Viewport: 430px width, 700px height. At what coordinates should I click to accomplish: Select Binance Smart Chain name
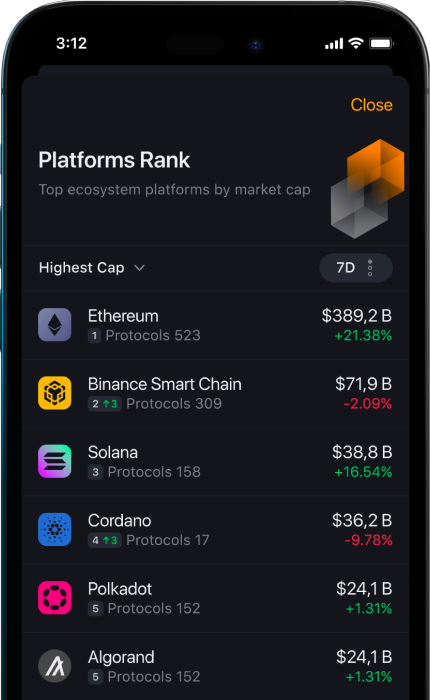click(x=165, y=384)
